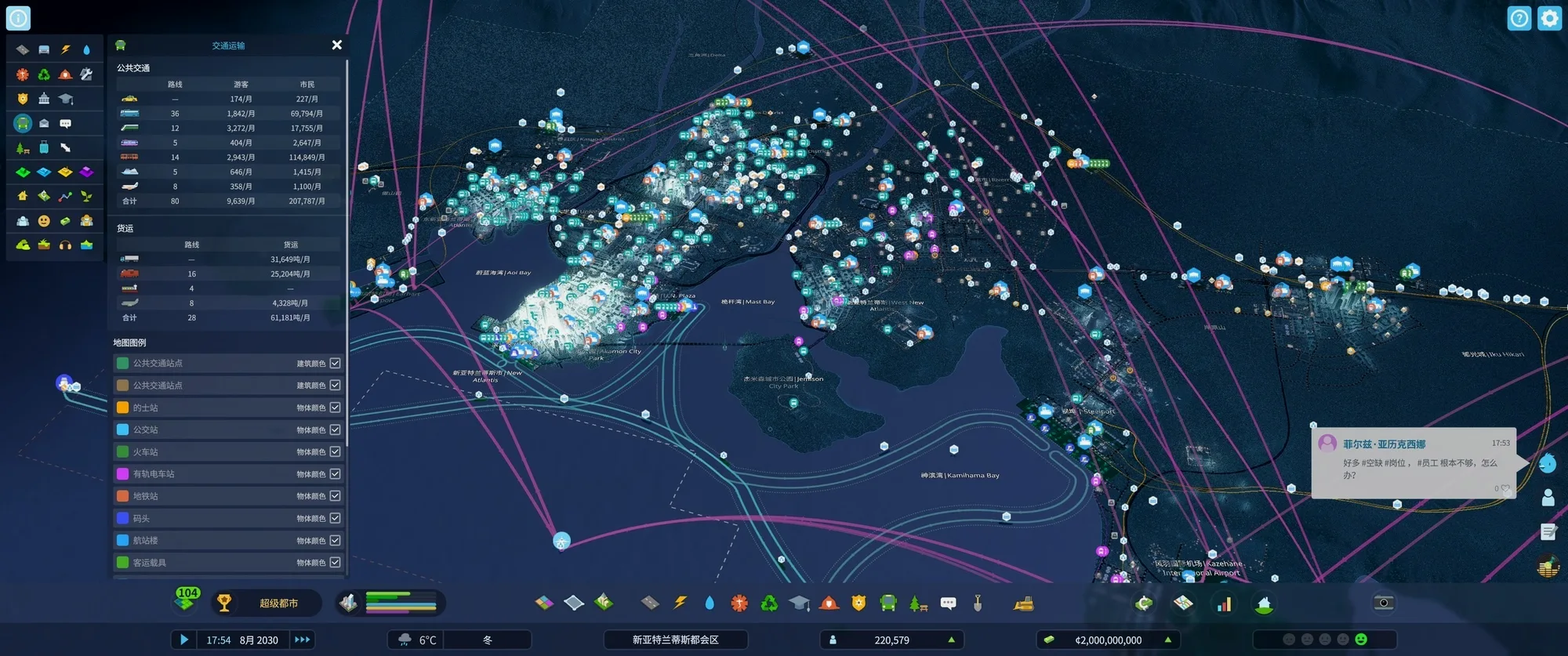
Task: Toggle 客运载具 legend checkbox
Action: [335, 562]
